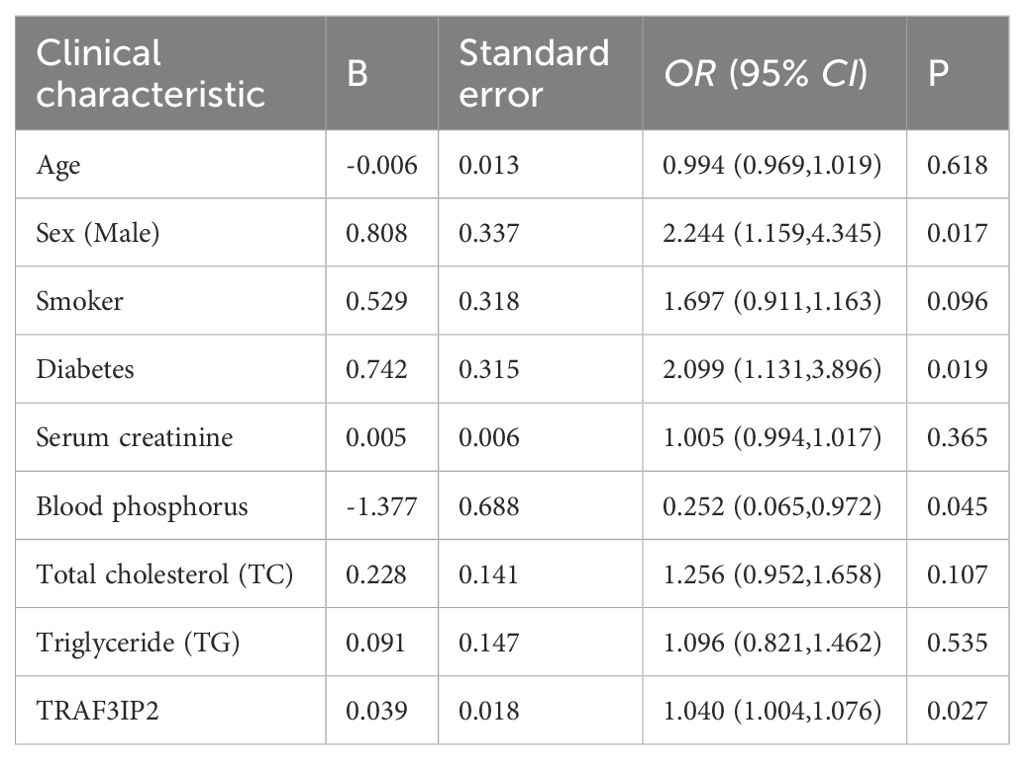
Task: Select the -1.377 B value cell
Action: point(382,506)
